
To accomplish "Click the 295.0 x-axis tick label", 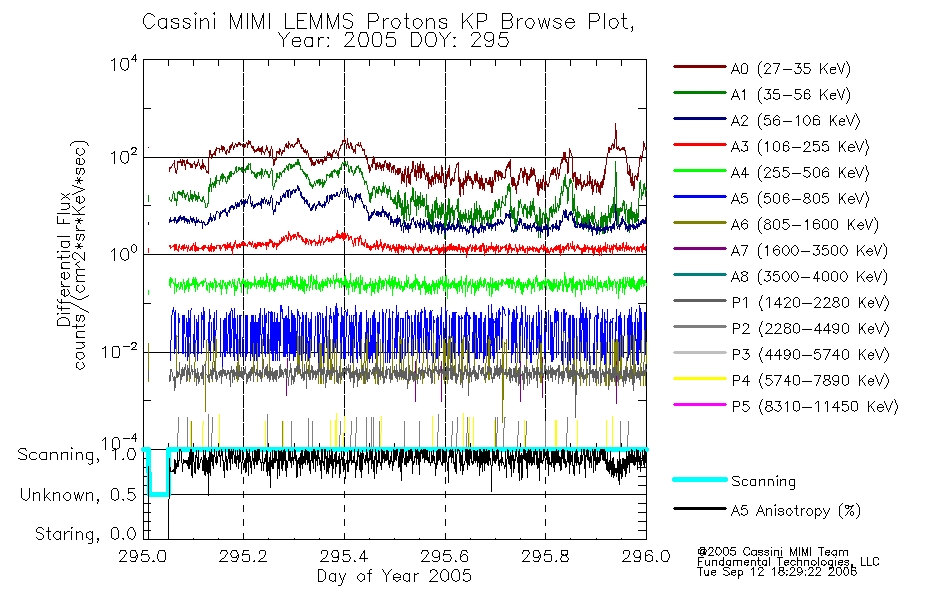I will [143, 556].
